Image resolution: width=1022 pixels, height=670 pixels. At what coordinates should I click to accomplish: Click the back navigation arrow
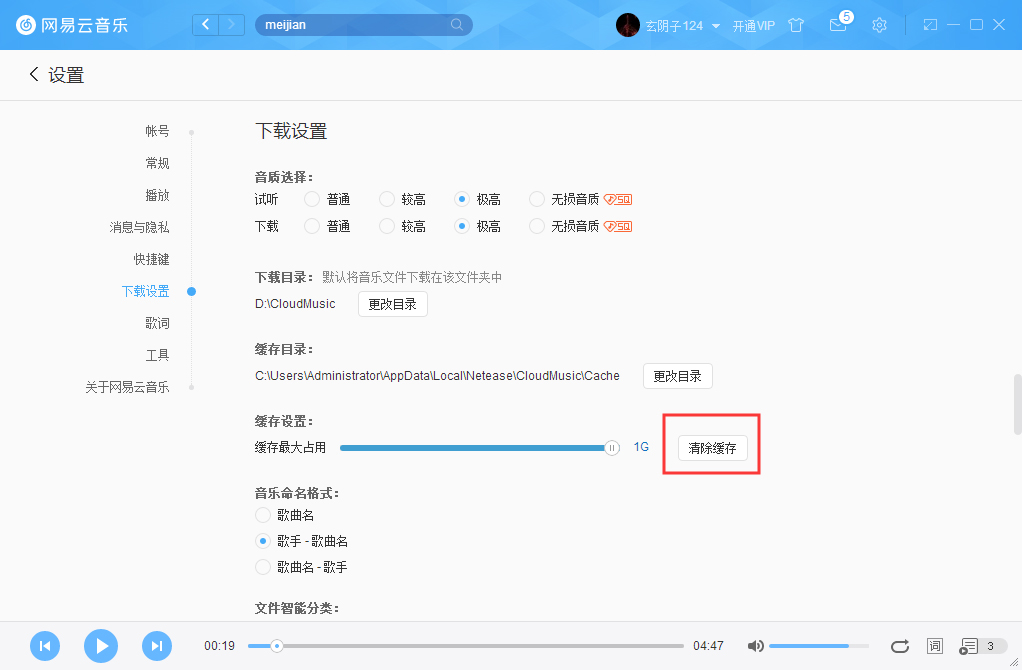[x=205, y=24]
